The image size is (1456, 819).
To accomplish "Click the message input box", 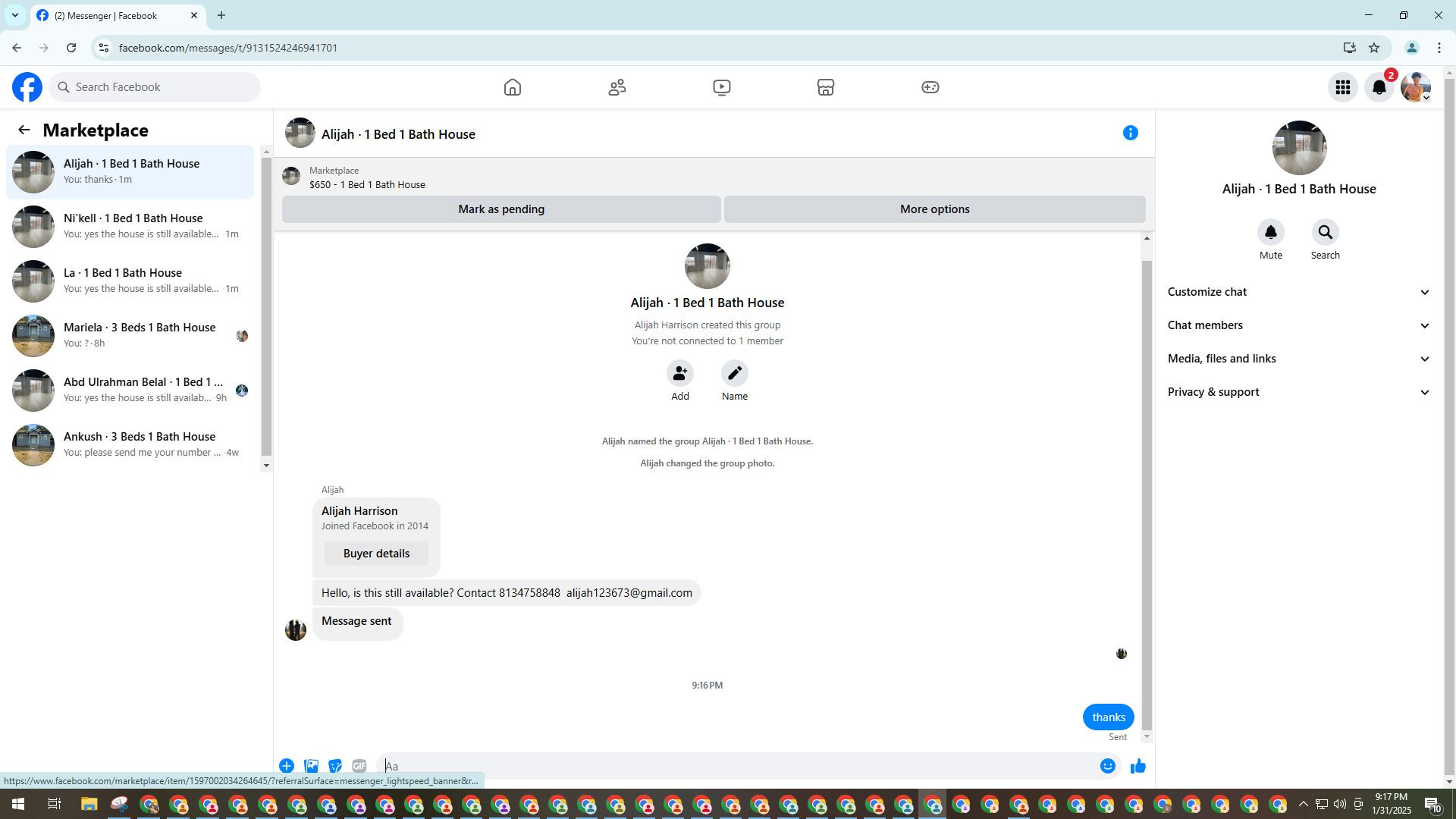I will click(x=736, y=766).
